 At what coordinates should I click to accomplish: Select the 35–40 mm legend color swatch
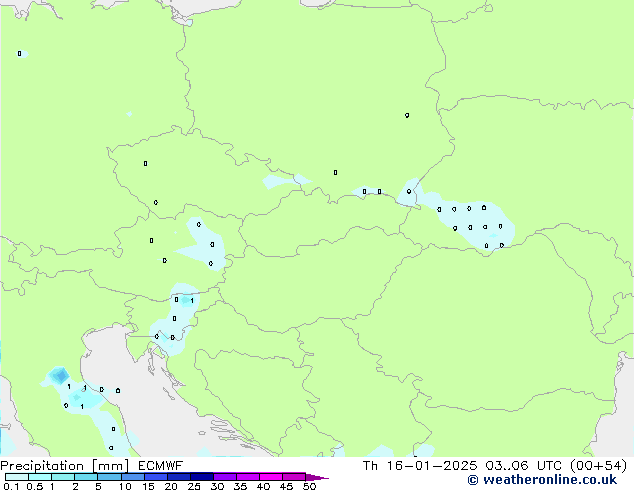247,477
